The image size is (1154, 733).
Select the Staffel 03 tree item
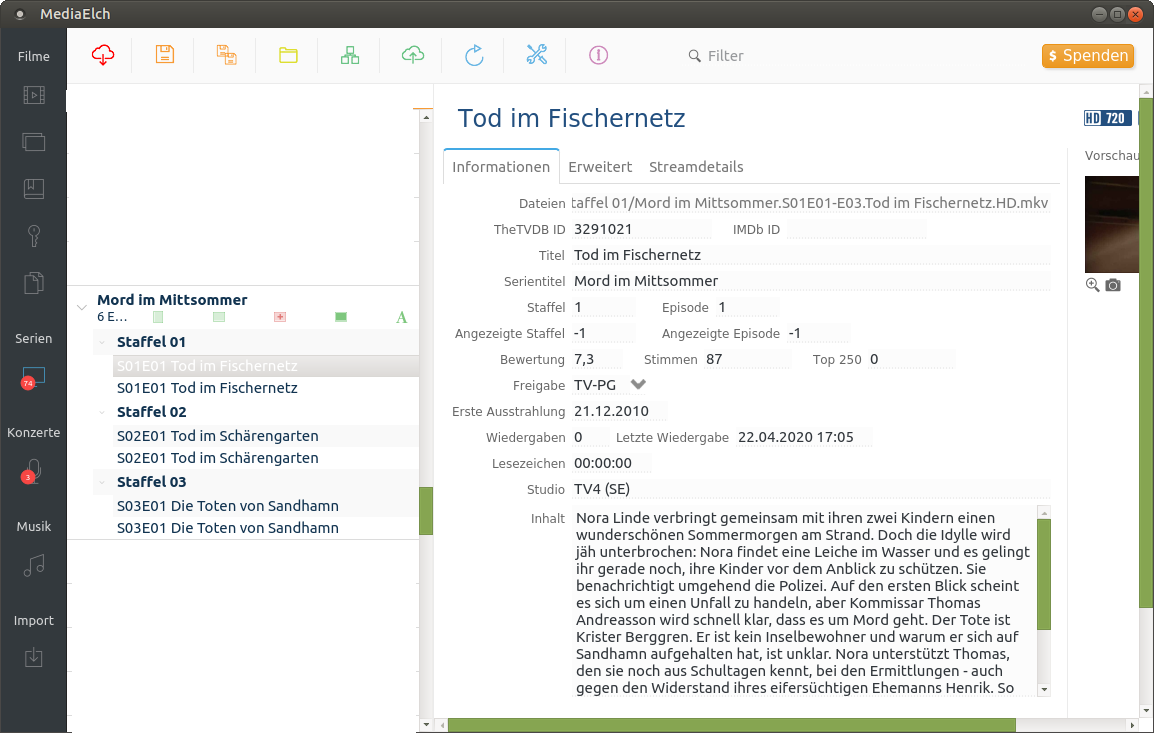(152, 482)
